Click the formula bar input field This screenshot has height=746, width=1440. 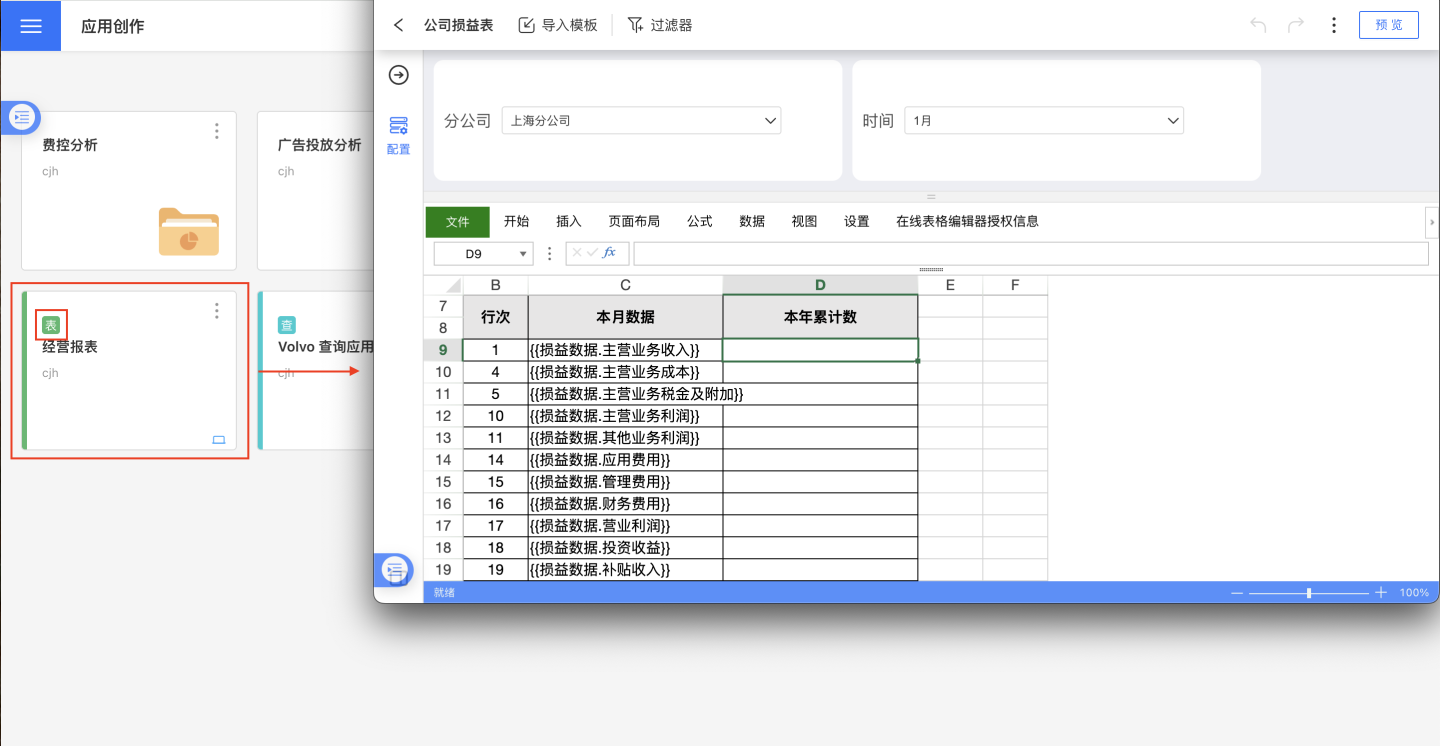coord(1030,254)
